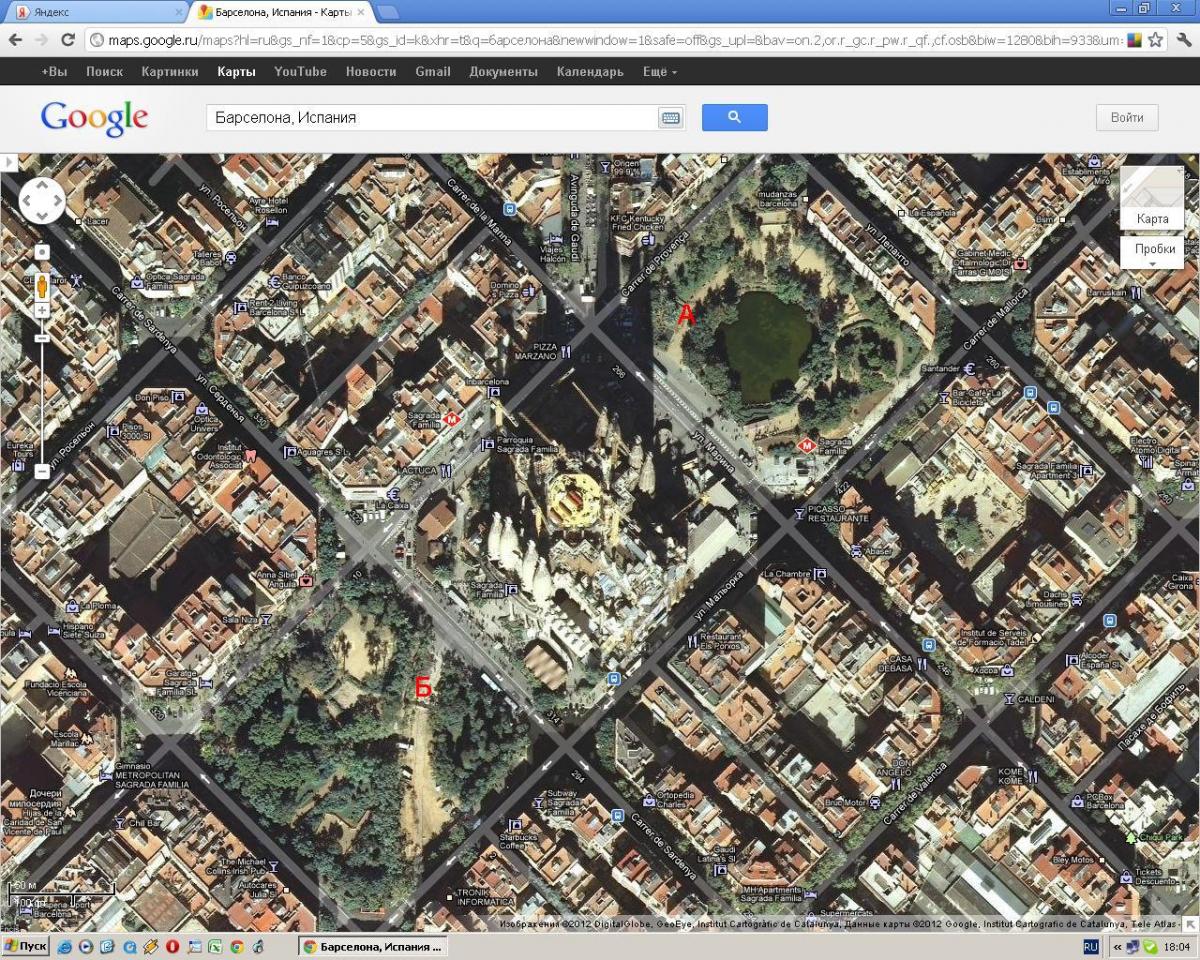Open Chrome wrench settings menu
1200x960 pixels.
point(1184,40)
